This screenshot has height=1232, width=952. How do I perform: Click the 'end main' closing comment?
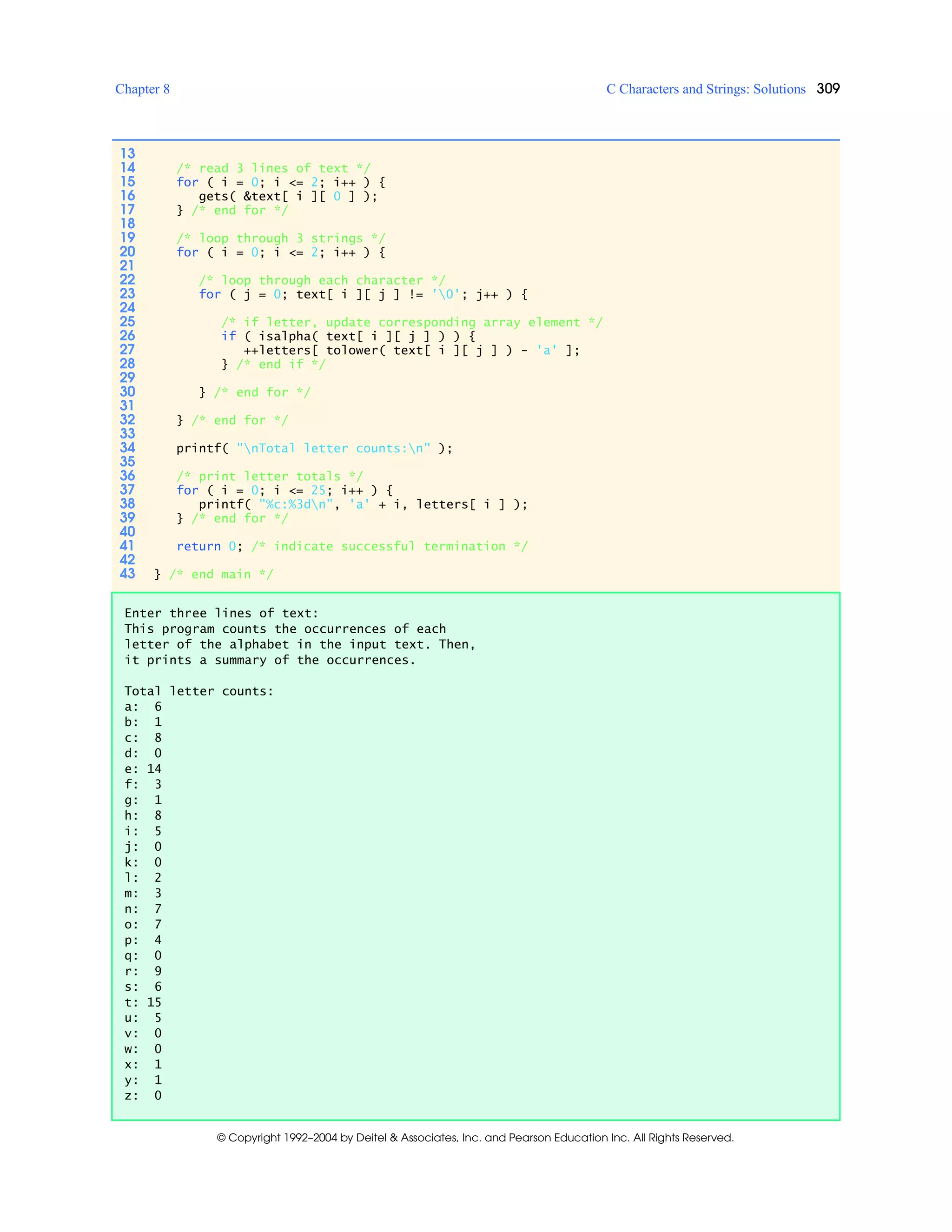coord(220,574)
